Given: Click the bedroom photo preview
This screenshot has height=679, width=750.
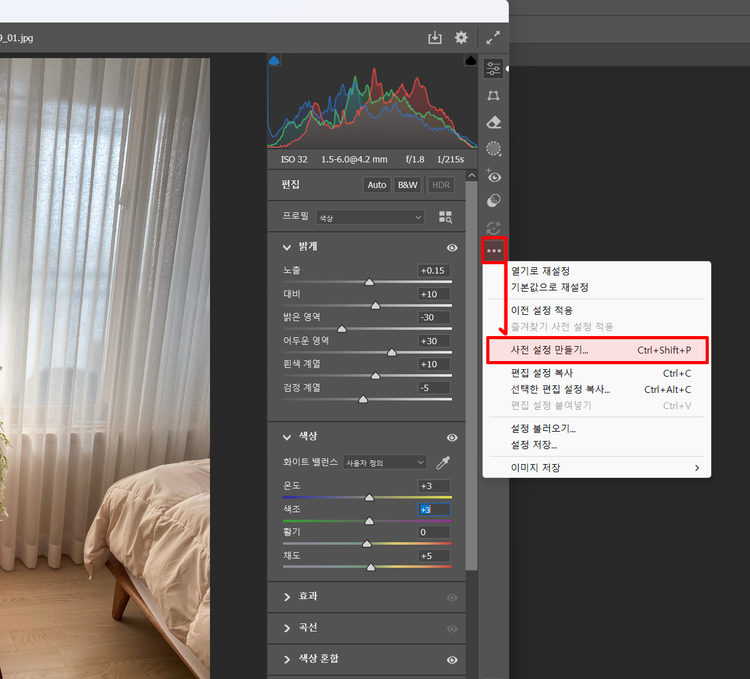Looking at the screenshot, I should pyautogui.click(x=105, y=368).
